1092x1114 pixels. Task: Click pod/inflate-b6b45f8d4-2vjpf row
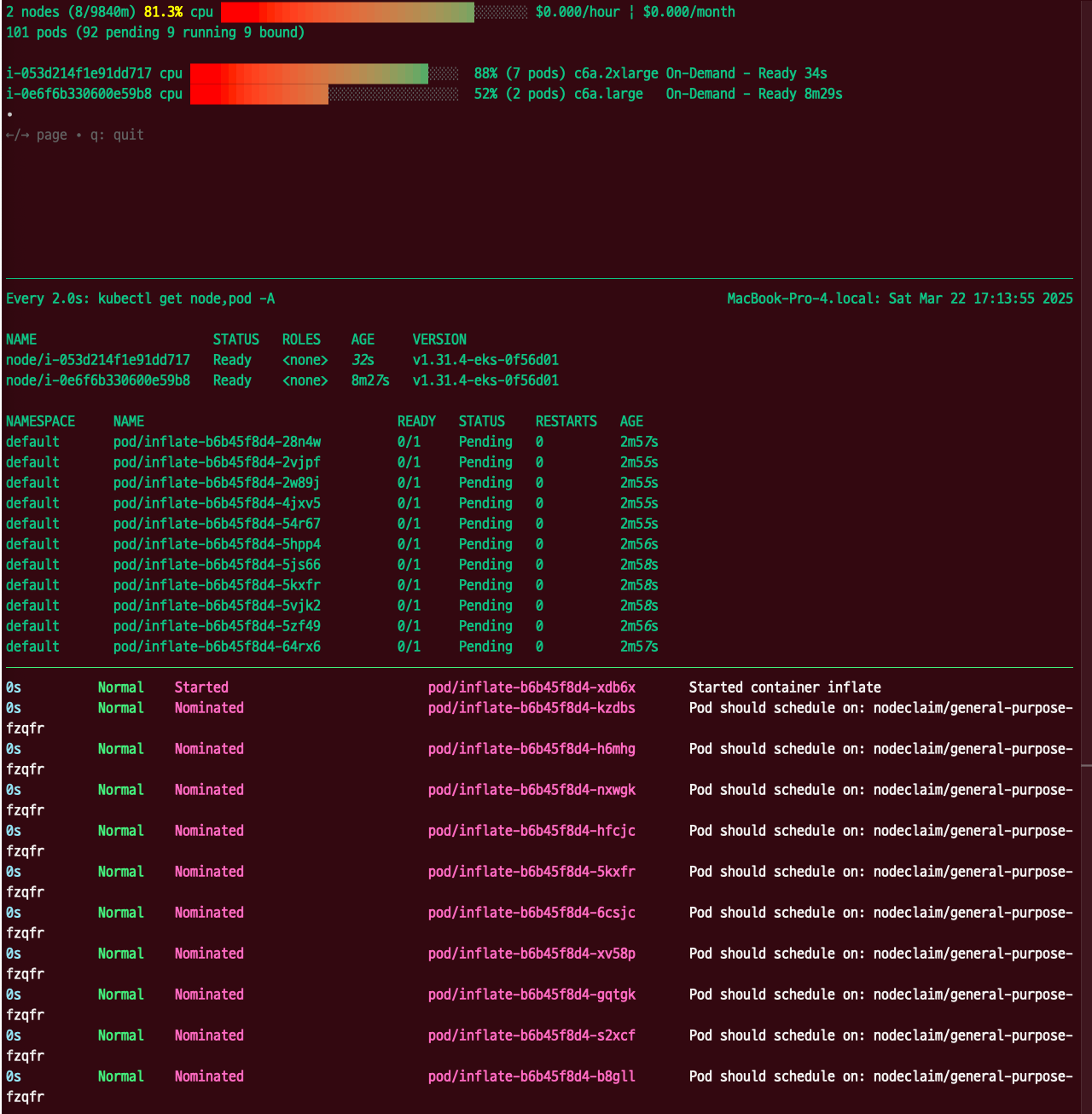tap(332, 462)
